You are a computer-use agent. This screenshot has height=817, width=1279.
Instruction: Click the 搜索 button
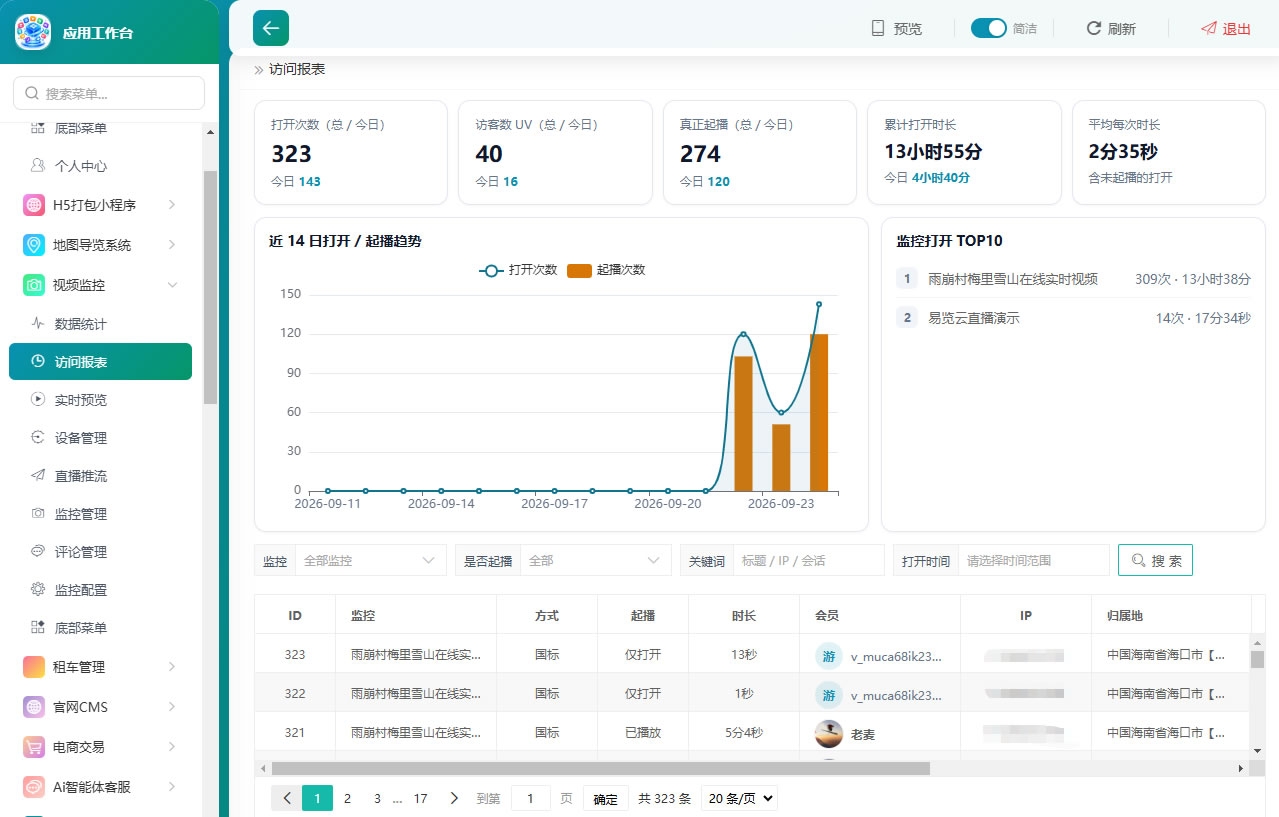[1155, 561]
